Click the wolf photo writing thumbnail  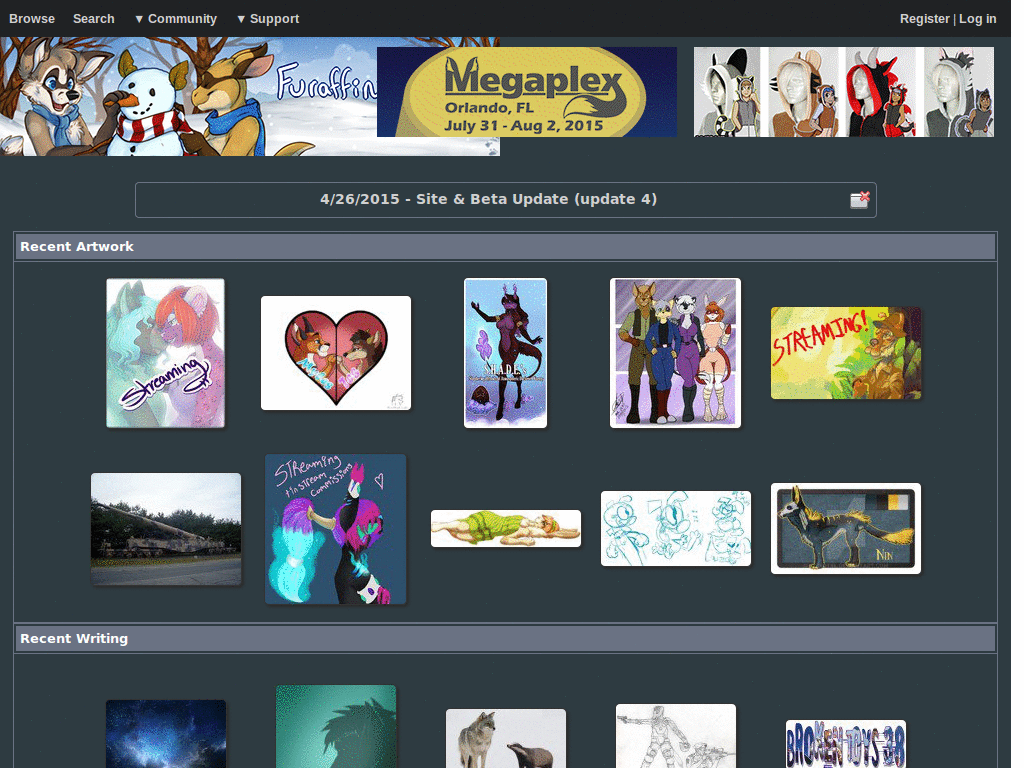(505, 738)
